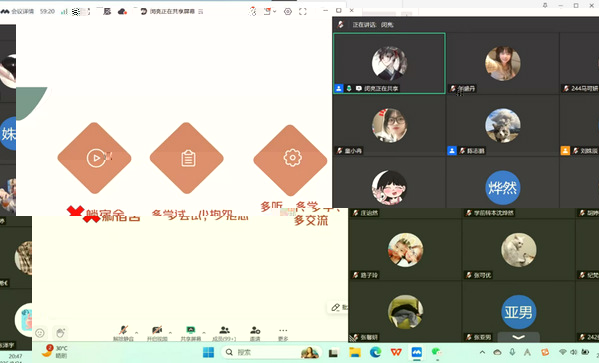
Task: Launch Microsoft Edge from the taskbar
Action: point(376,352)
